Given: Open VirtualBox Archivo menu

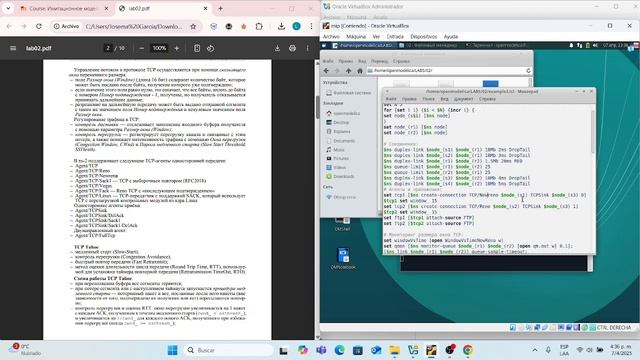Looking at the screenshot, I should pos(331,36).
